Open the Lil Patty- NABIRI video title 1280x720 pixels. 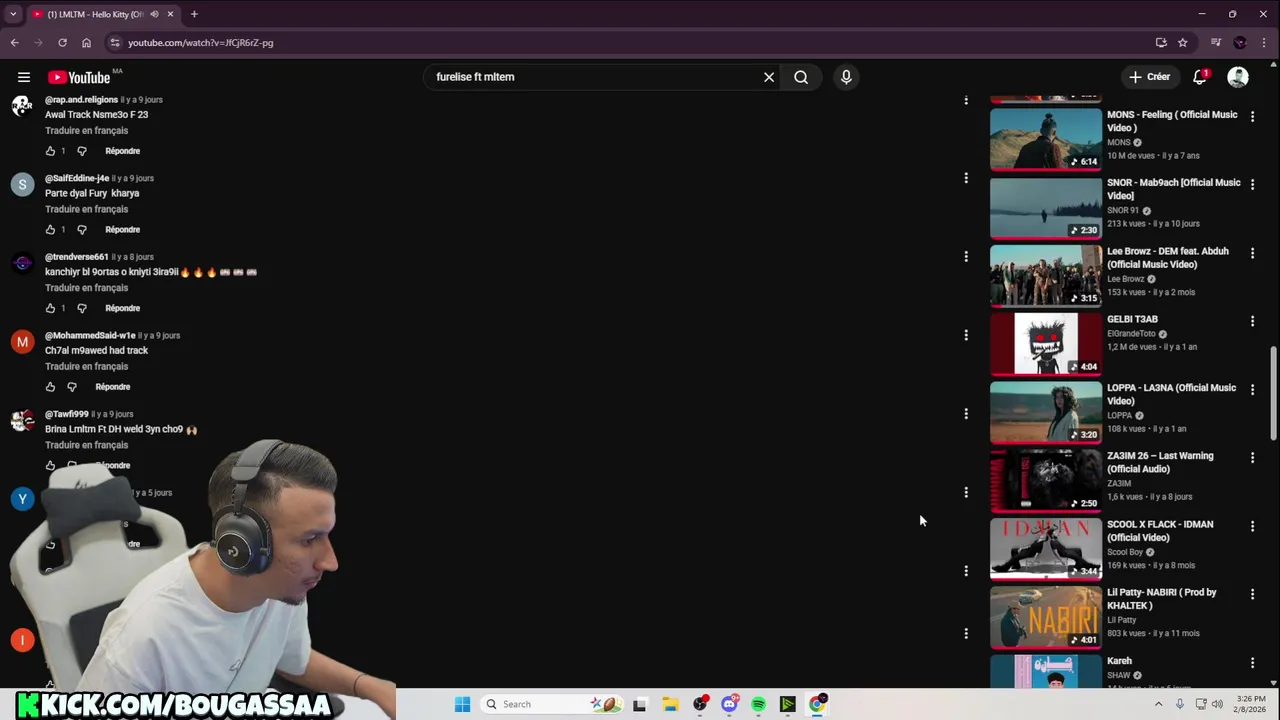point(1162,599)
